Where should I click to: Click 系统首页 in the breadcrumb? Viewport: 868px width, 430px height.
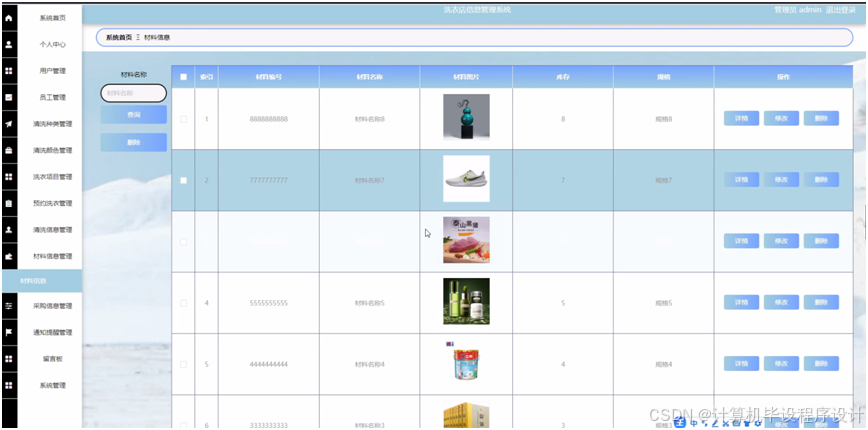click(x=119, y=38)
